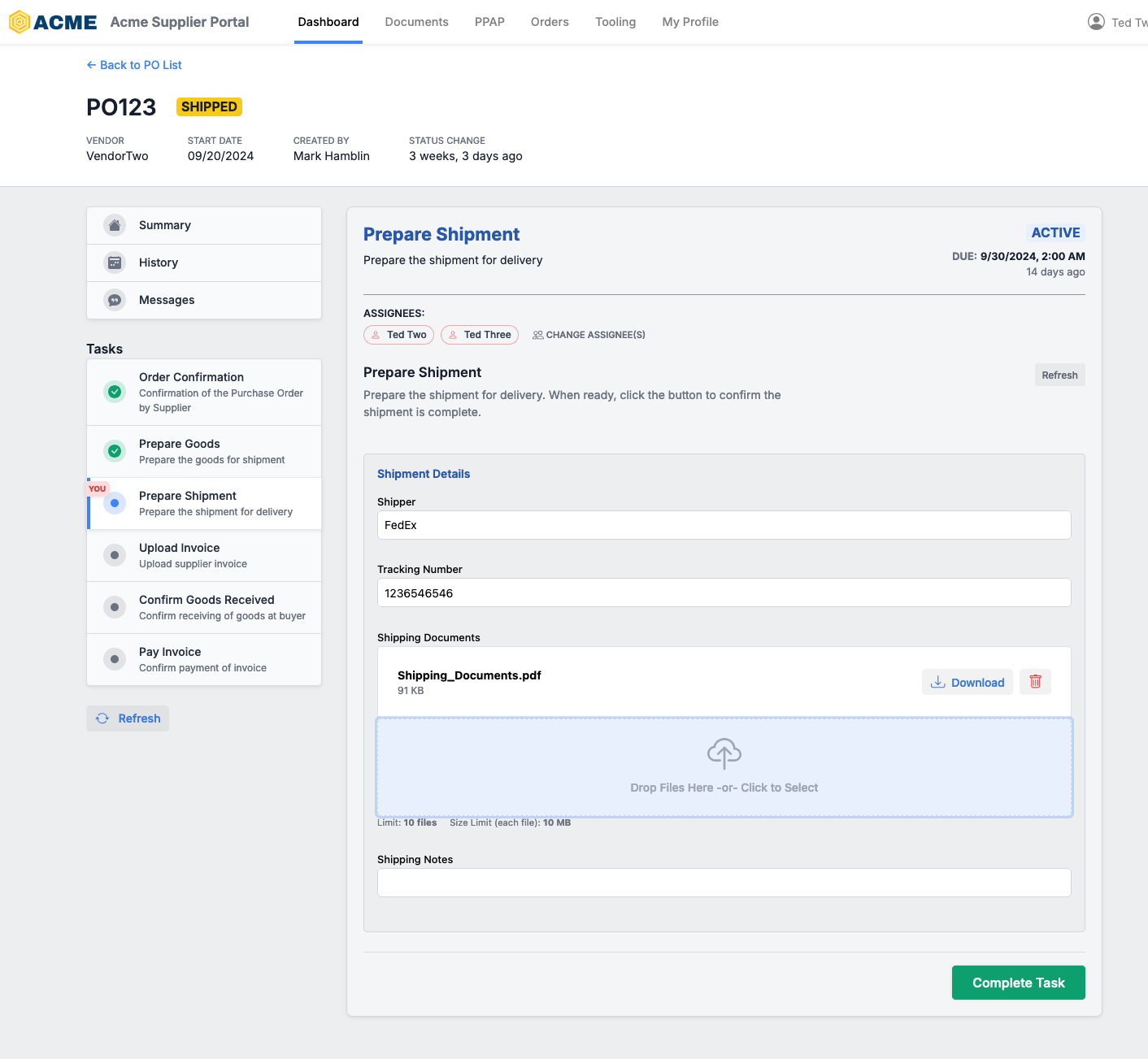The height and width of the screenshot is (1059, 1148).
Task: Open the Summary sidebar item
Action: click(204, 225)
